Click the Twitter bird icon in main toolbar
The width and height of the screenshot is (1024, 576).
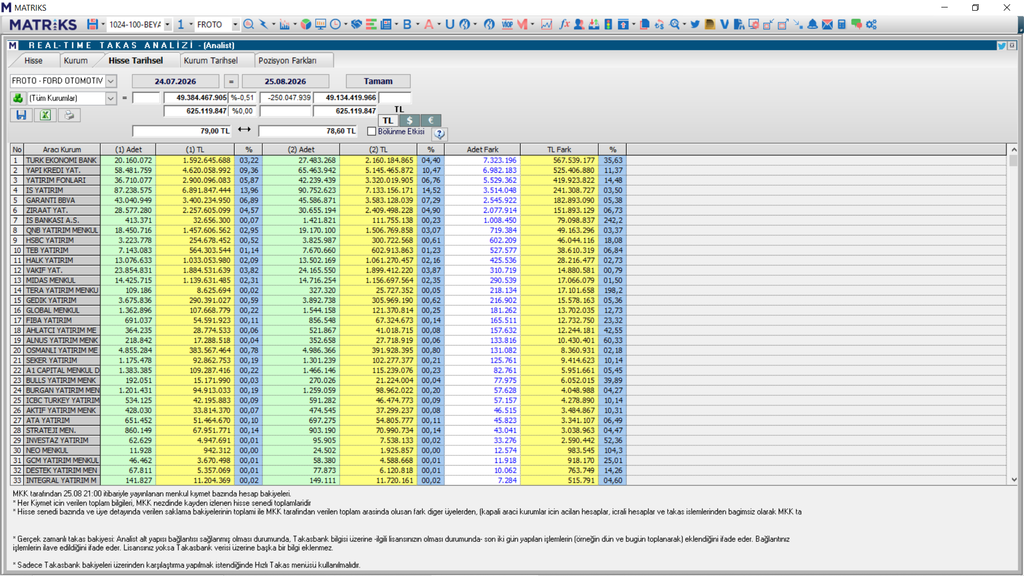[695, 24]
